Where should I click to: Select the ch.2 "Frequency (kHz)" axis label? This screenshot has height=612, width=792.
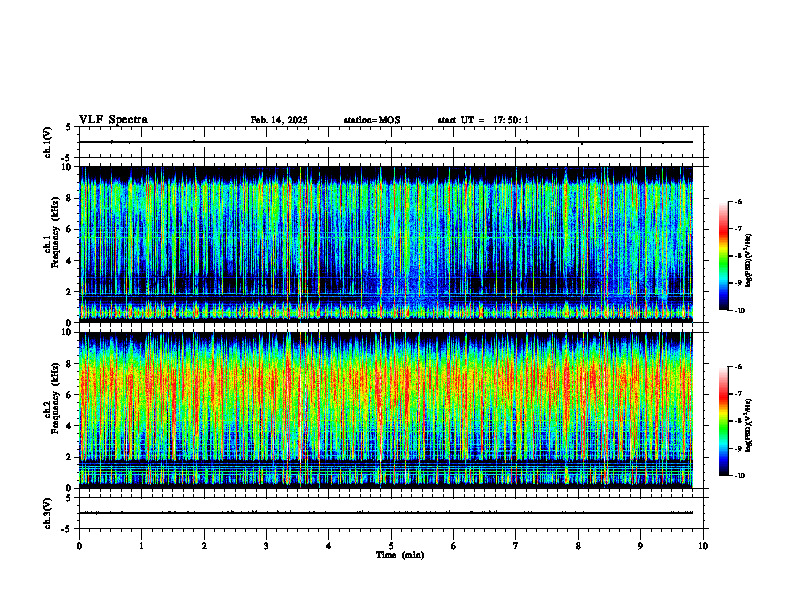point(55,398)
